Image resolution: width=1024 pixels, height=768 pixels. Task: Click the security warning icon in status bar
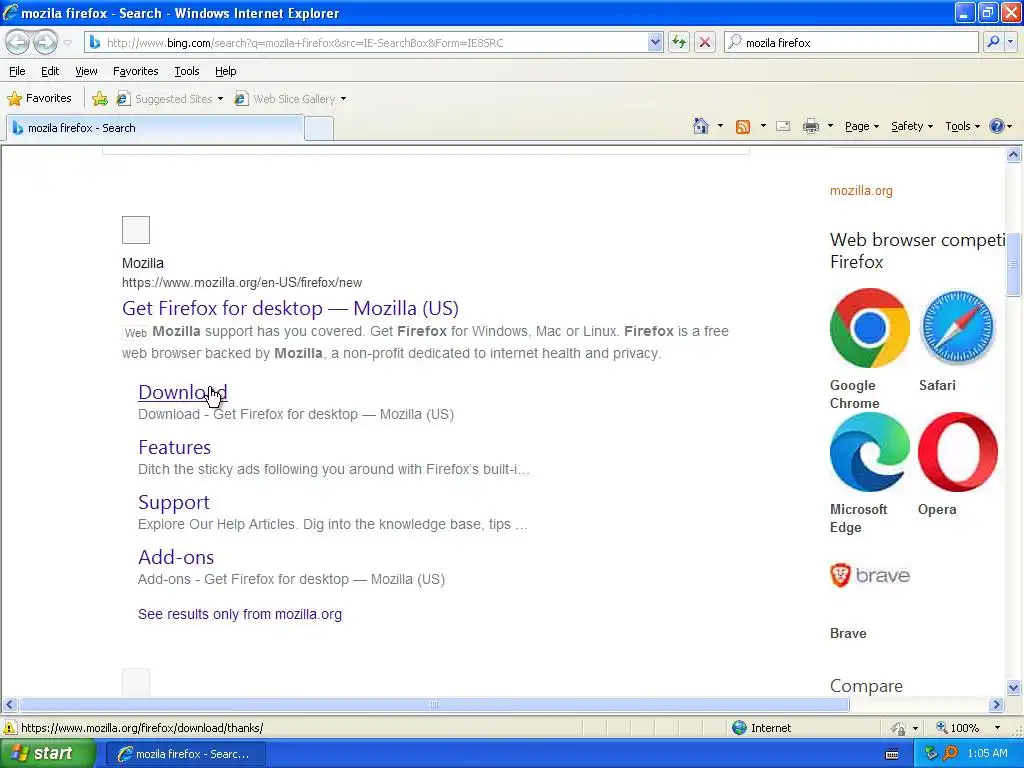[x=10, y=728]
